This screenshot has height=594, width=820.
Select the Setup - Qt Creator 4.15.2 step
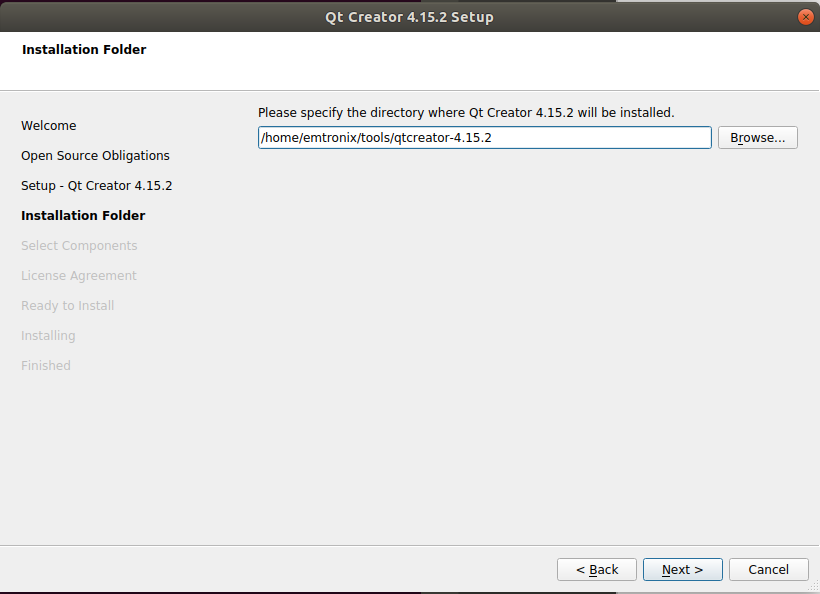pyautogui.click(x=96, y=186)
